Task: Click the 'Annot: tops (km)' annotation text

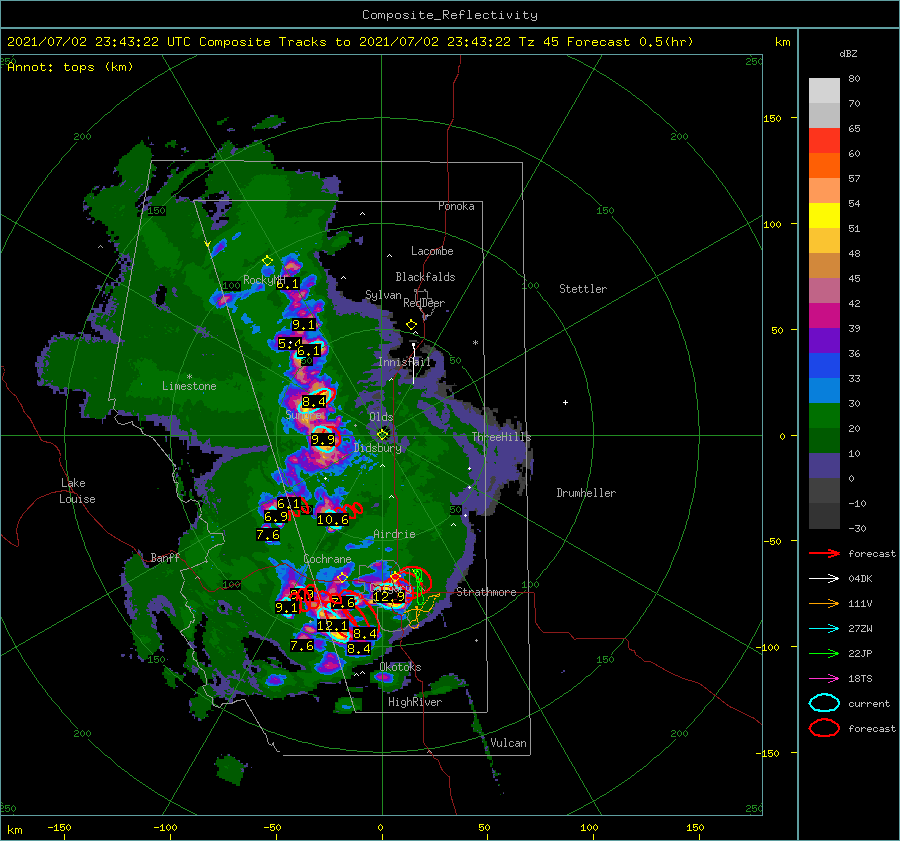Action: tap(70, 67)
